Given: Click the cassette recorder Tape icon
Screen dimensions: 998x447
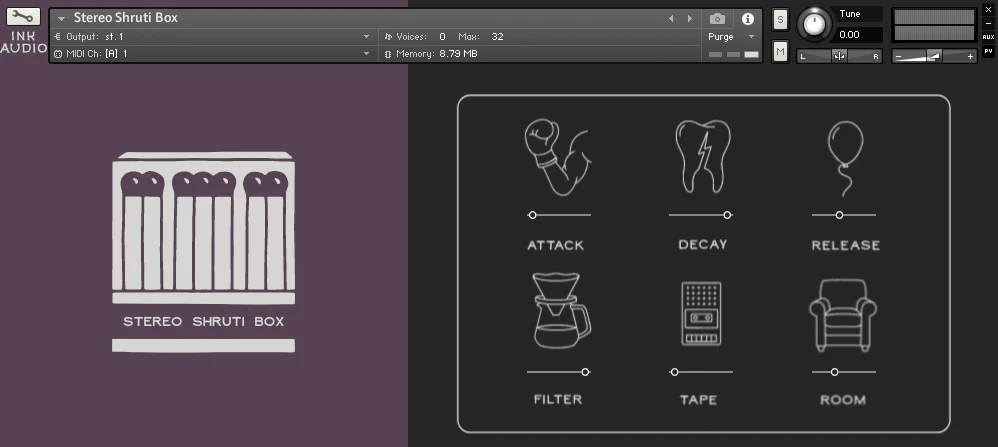Looking at the screenshot, I should [701, 313].
